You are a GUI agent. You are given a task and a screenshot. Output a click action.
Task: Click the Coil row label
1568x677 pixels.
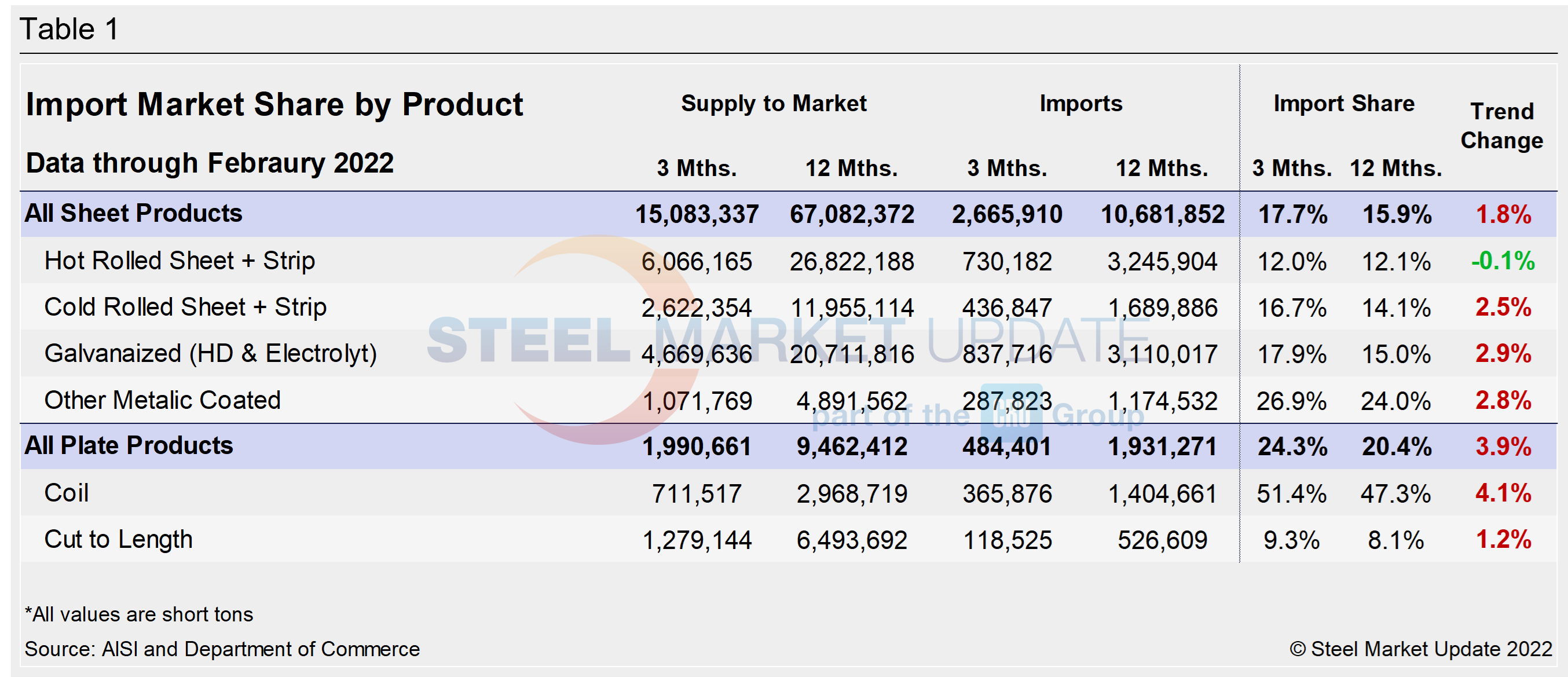67,493
